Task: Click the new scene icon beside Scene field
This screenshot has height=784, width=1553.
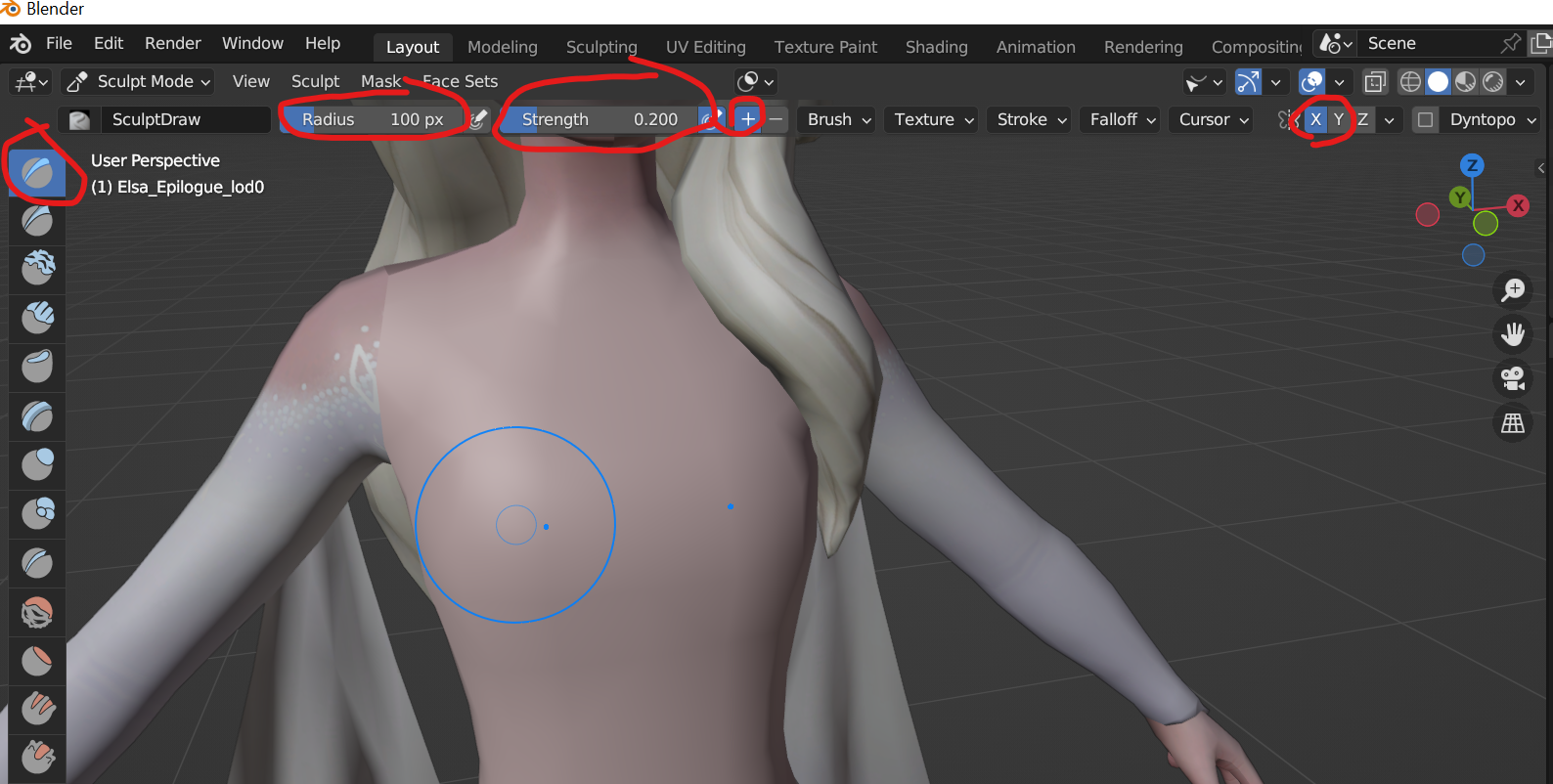Action: [1541, 43]
